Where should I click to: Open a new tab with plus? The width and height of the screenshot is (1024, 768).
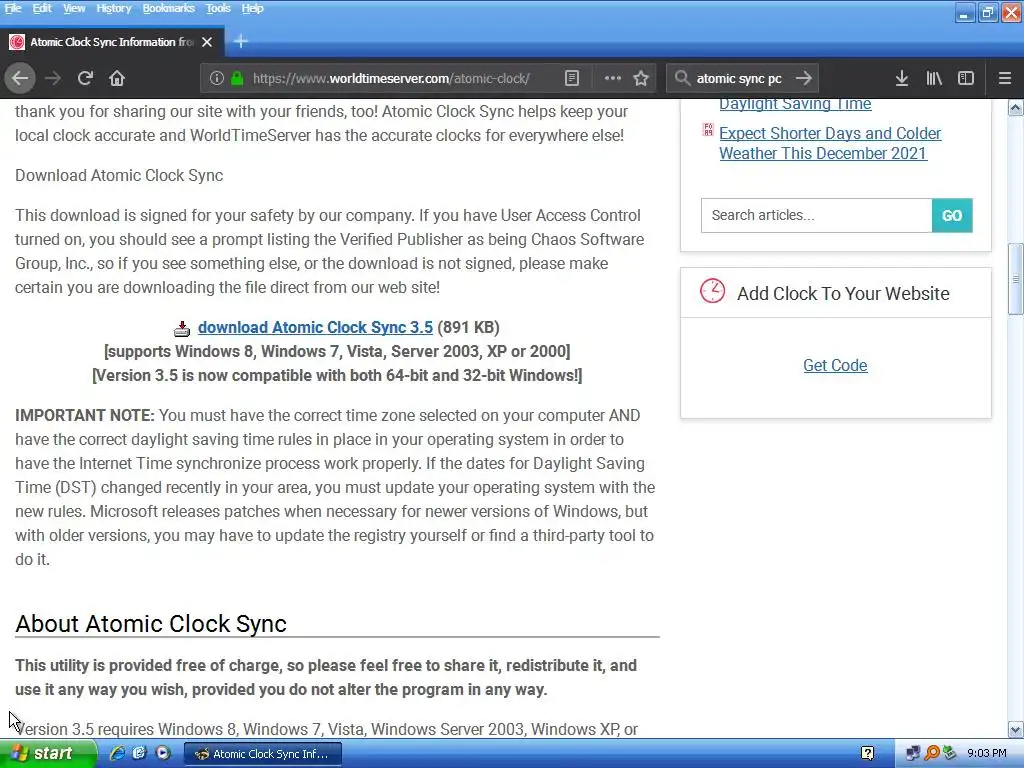[x=241, y=42]
